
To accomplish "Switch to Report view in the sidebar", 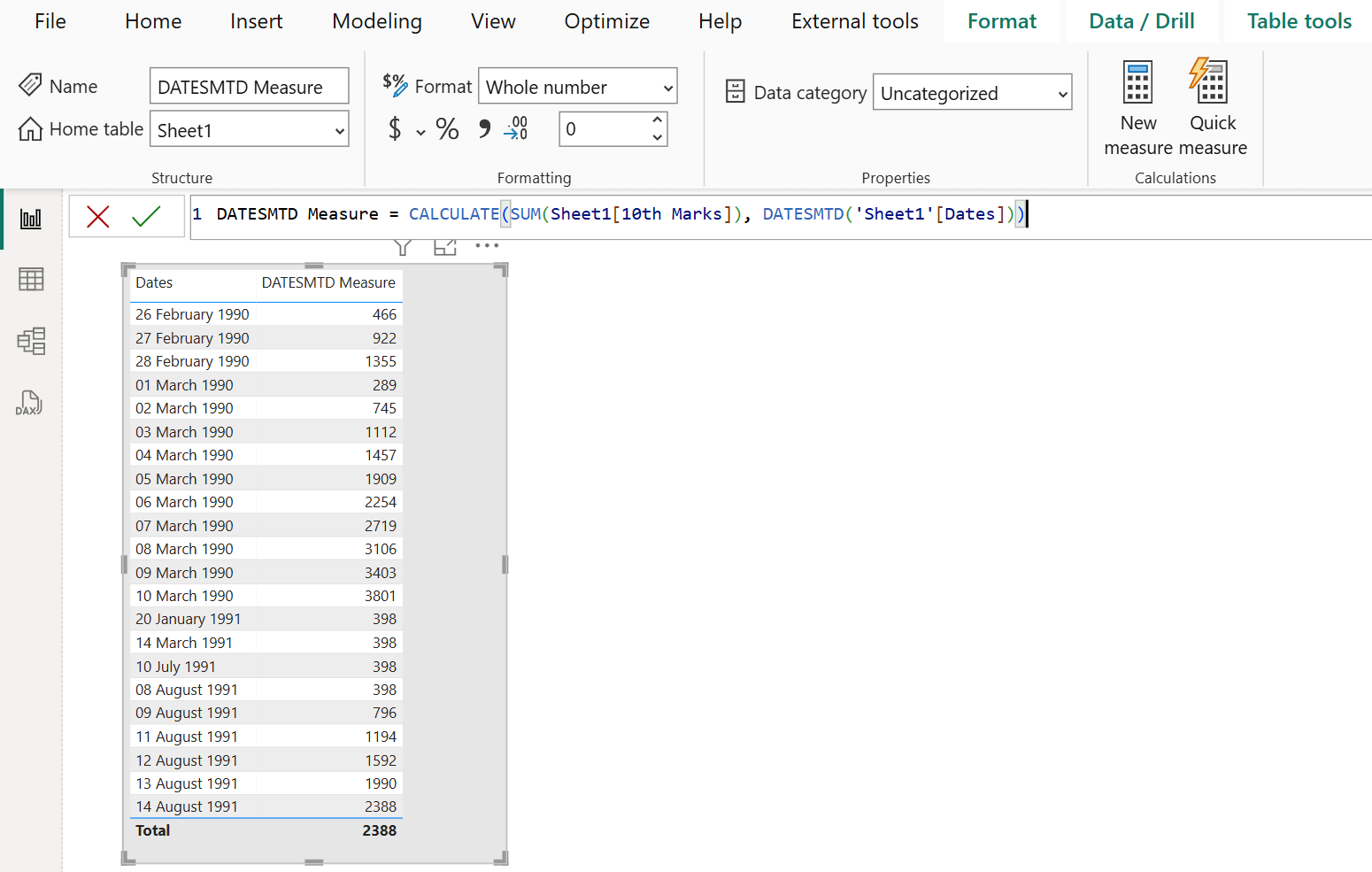I will (31, 219).
